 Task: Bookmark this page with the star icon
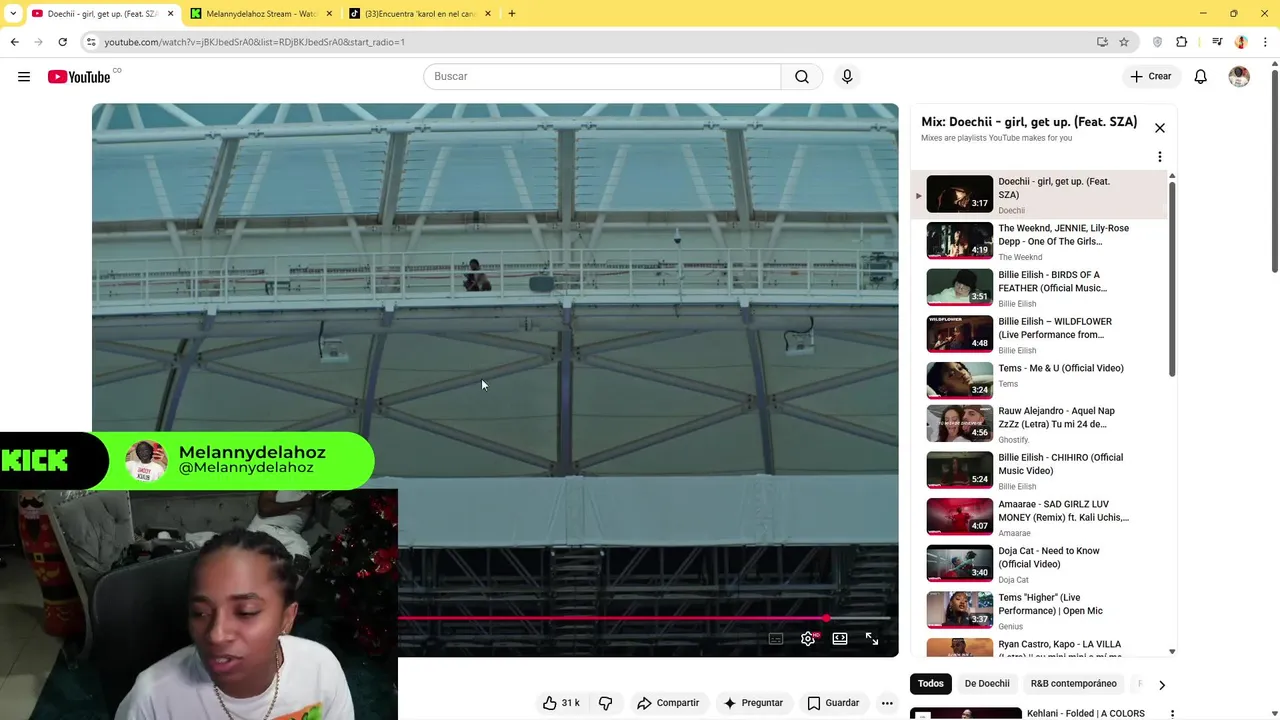tap(1124, 42)
